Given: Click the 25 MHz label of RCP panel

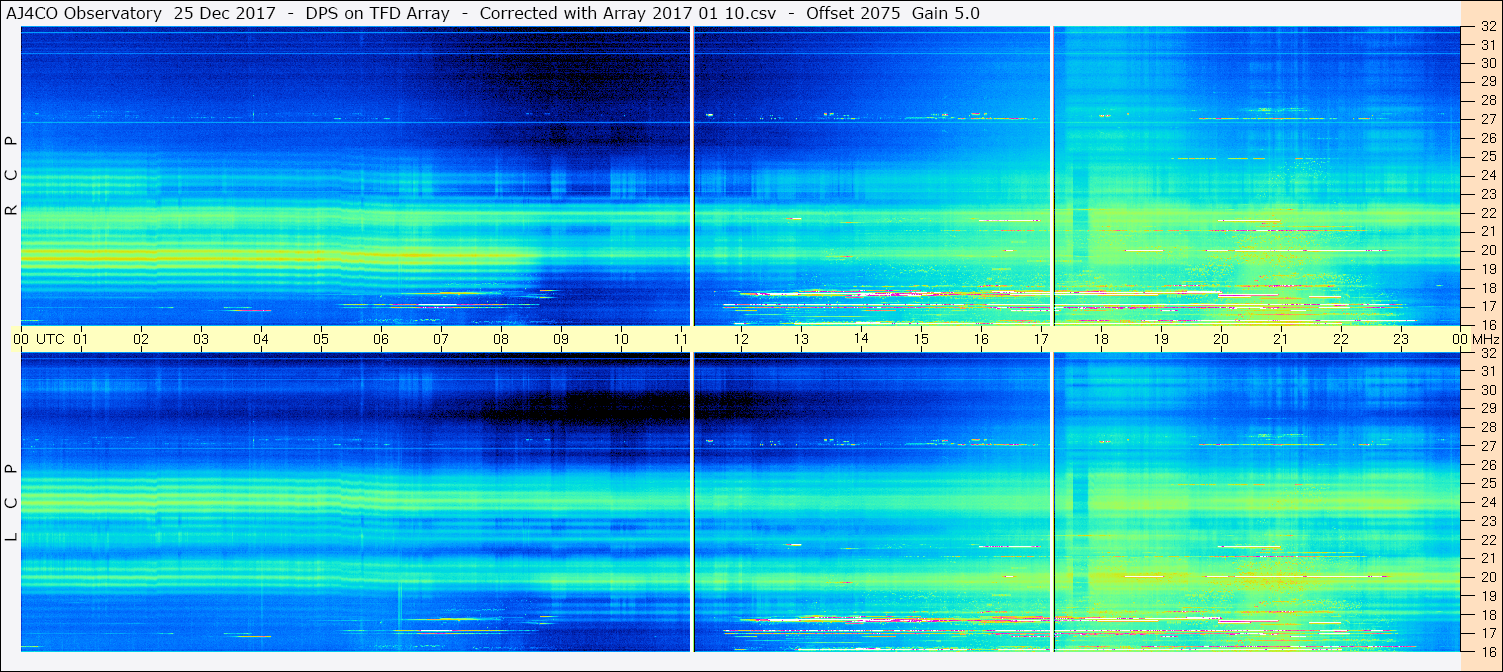Looking at the screenshot, I should 1488,156.
